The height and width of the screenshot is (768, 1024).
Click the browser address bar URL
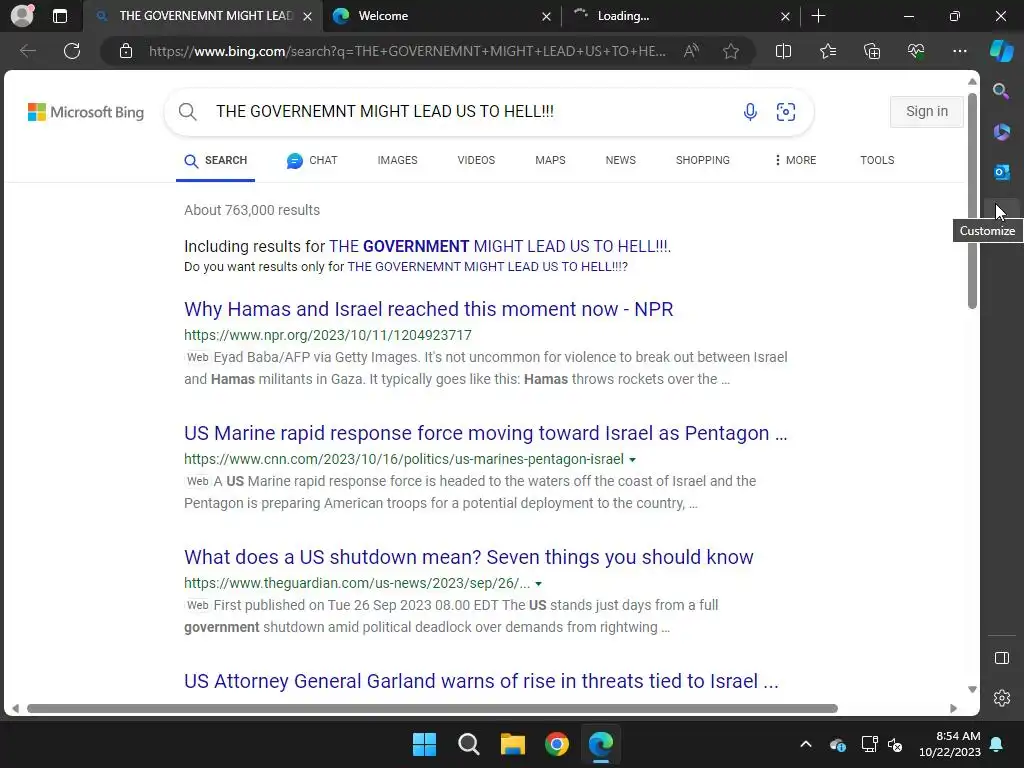[408, 51]
